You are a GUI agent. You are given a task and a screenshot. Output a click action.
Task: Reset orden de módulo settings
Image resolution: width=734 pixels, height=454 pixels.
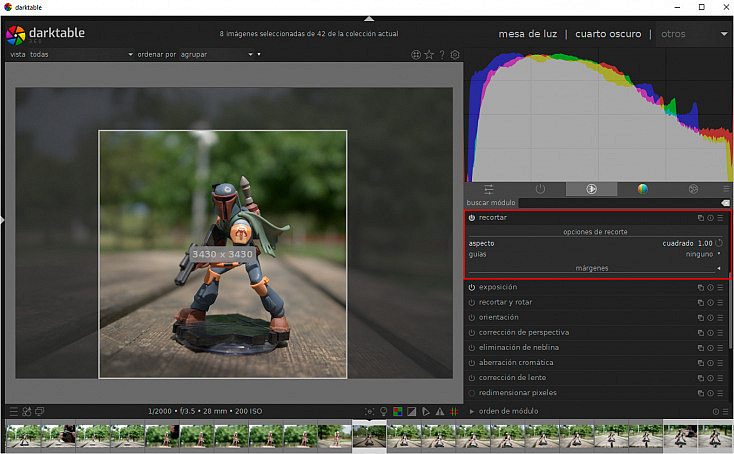coord(716,412)
